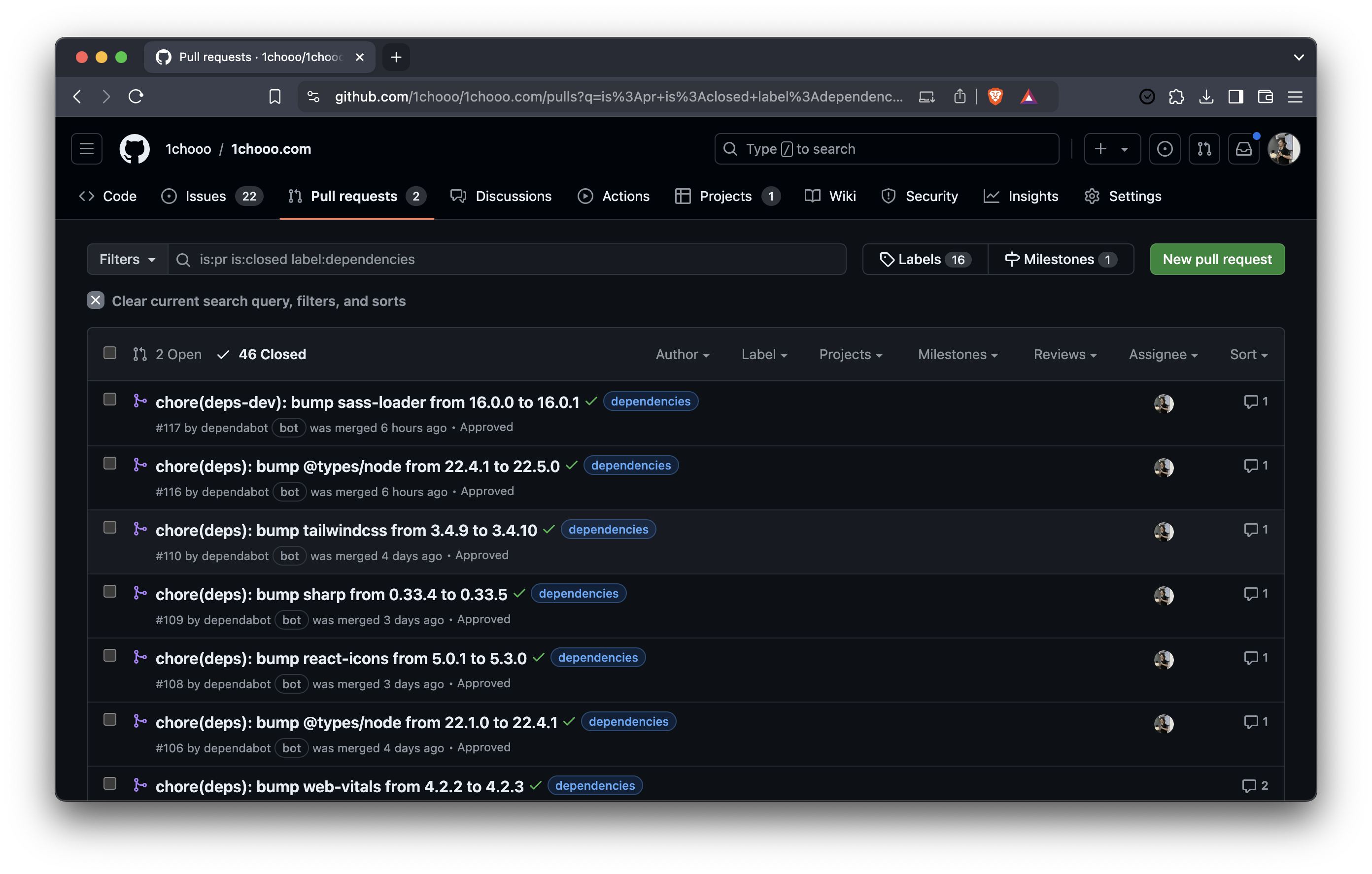Click New pull request button
Screen dimensions: 1372x874
click(1217, 258)
